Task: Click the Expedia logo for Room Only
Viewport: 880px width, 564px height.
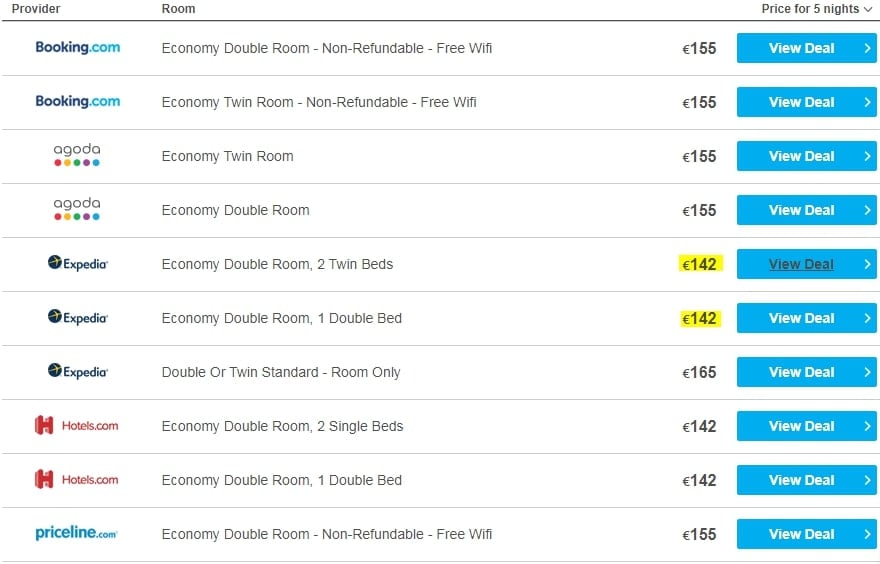Action: point(77,372)
